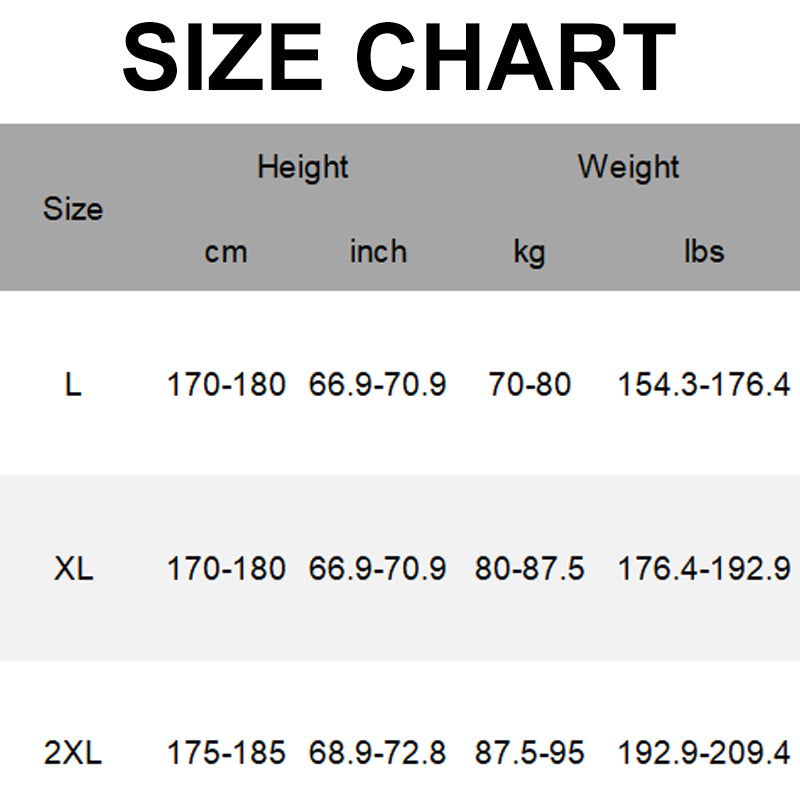Image resolution: width=800 pixels, height=800 pixels.
Task: Click the 175-185 cm height cell
Action: 226,753
